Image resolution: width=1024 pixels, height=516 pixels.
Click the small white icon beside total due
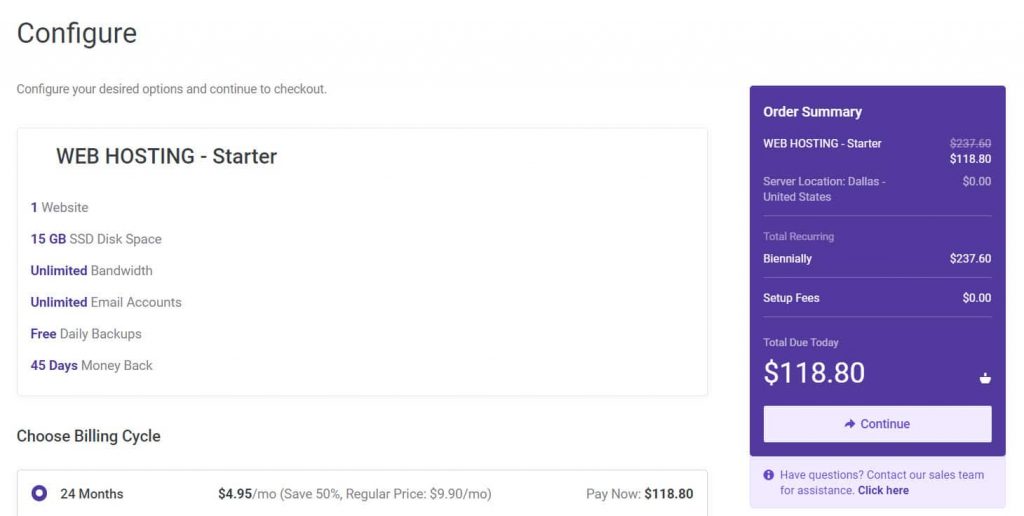pyautogui.click(x=985, y=378)
